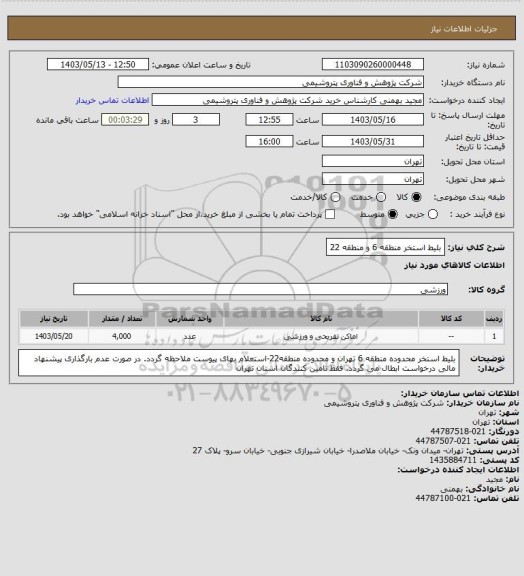Viewport: 524px width, 576px height.
Task: Click the remaining days field showing 3
Action: (196, 120)
